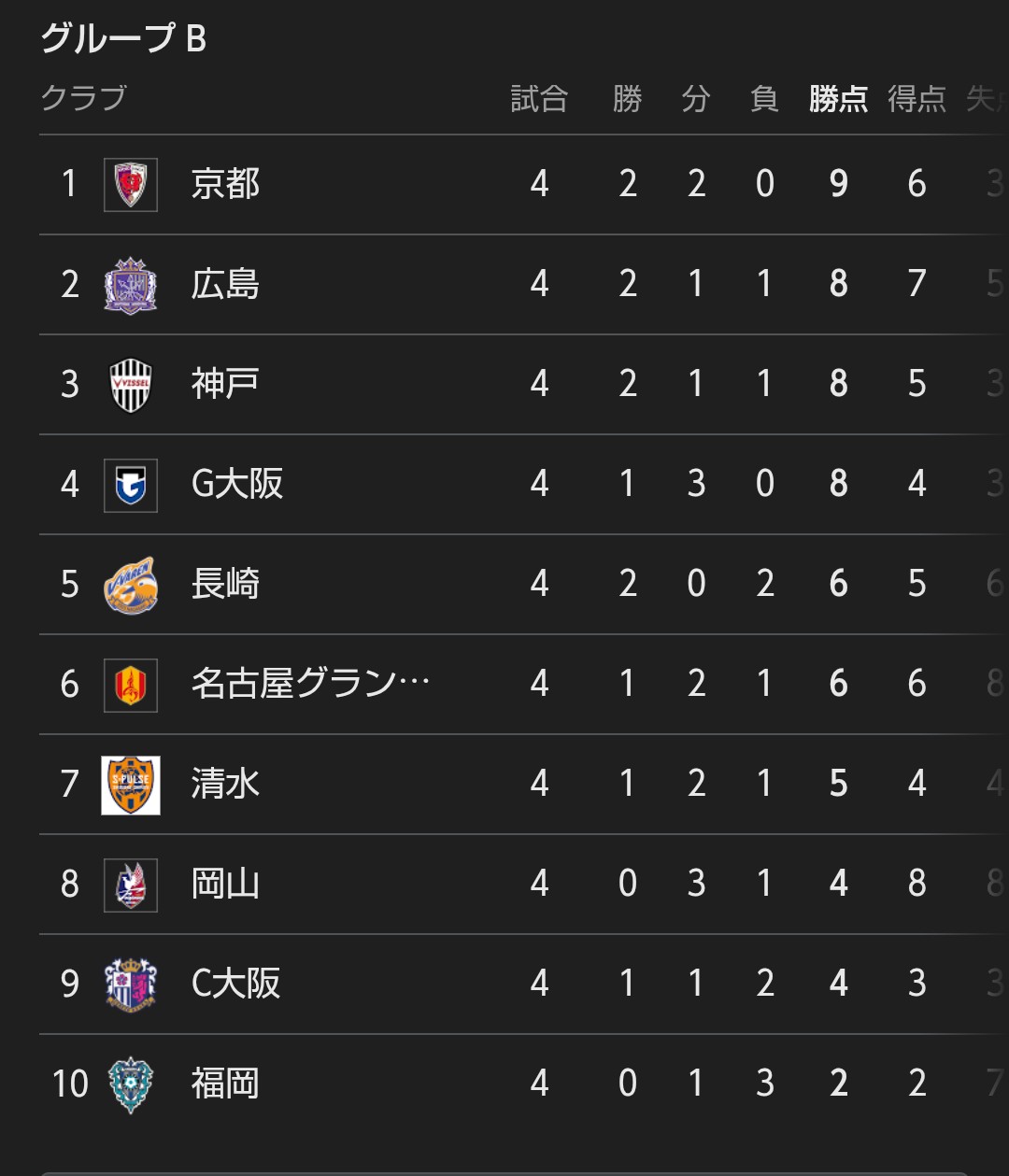Click the 得点 goals column header
Image resolution: width=1009 pixels, height=1176 pixels.
pos(917,98)
